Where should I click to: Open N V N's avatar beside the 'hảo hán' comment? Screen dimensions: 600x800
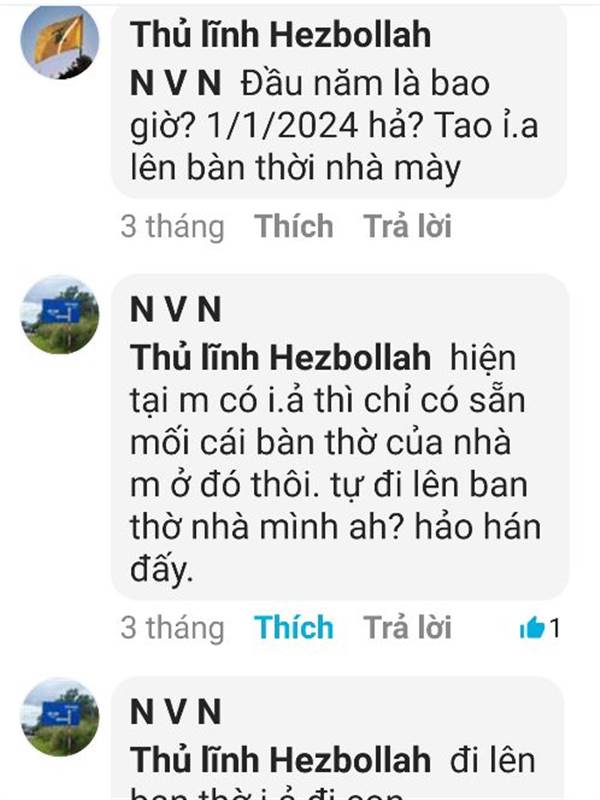pyautogui.click(x=60, y=314)
